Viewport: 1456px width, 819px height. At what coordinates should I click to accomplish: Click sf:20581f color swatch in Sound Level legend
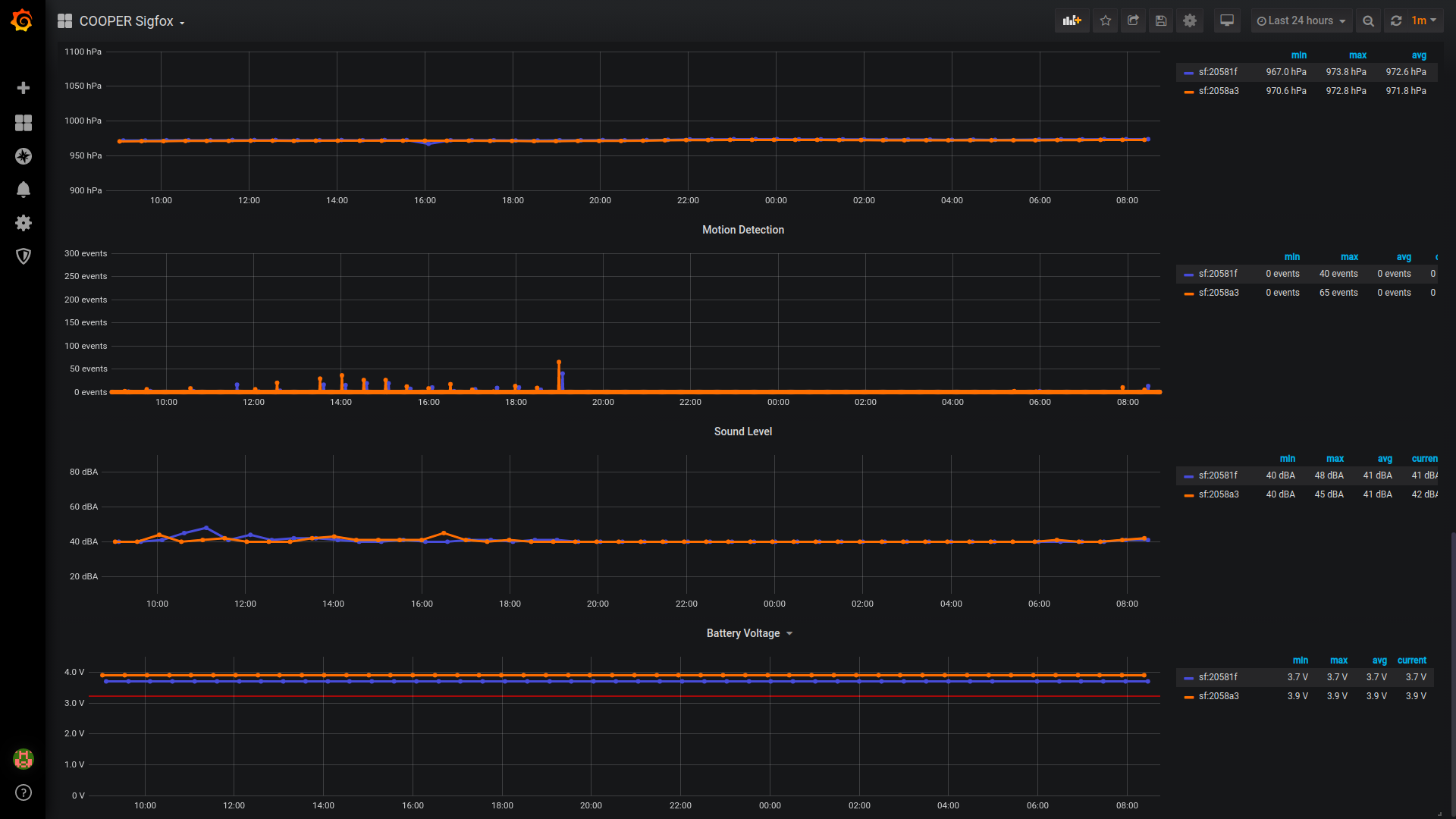[x=1188, y=476]
